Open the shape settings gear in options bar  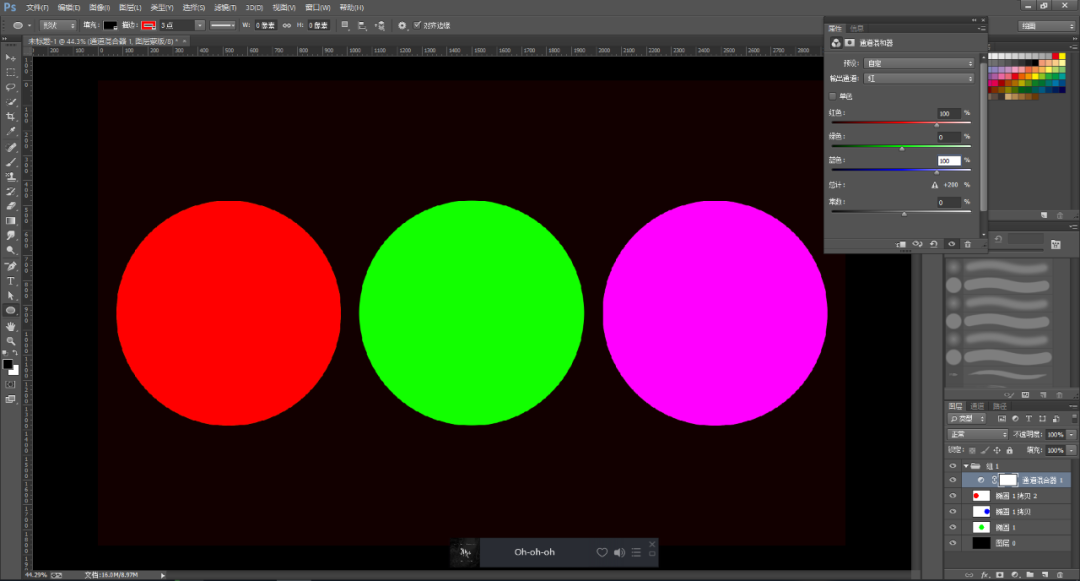point(402,25)
